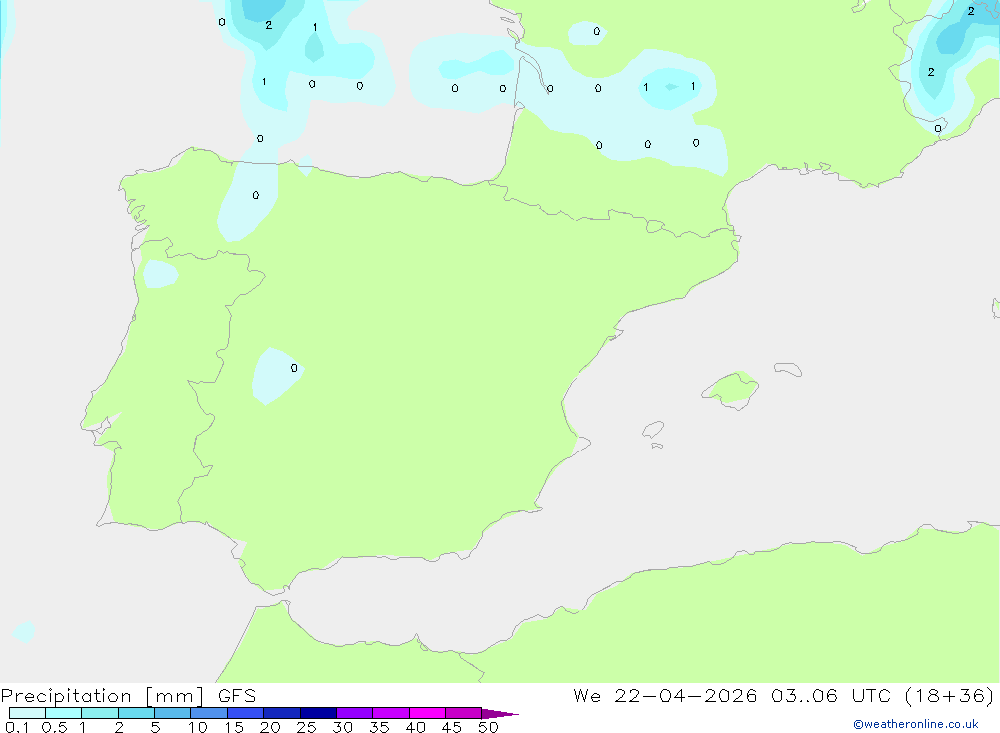The width and height of the screenshot is (1000, 733).
Task: Select the 20–25 mm dark blue swatch
Action: [282, 713]
